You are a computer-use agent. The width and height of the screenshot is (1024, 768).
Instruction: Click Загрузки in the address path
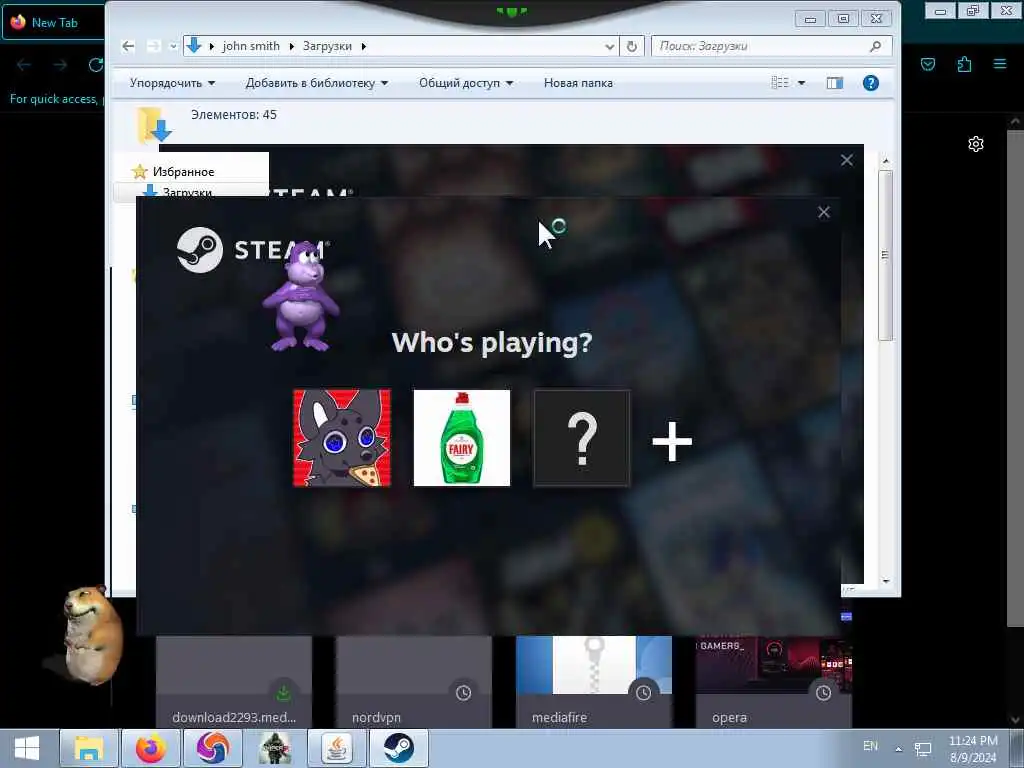[327, 46]
